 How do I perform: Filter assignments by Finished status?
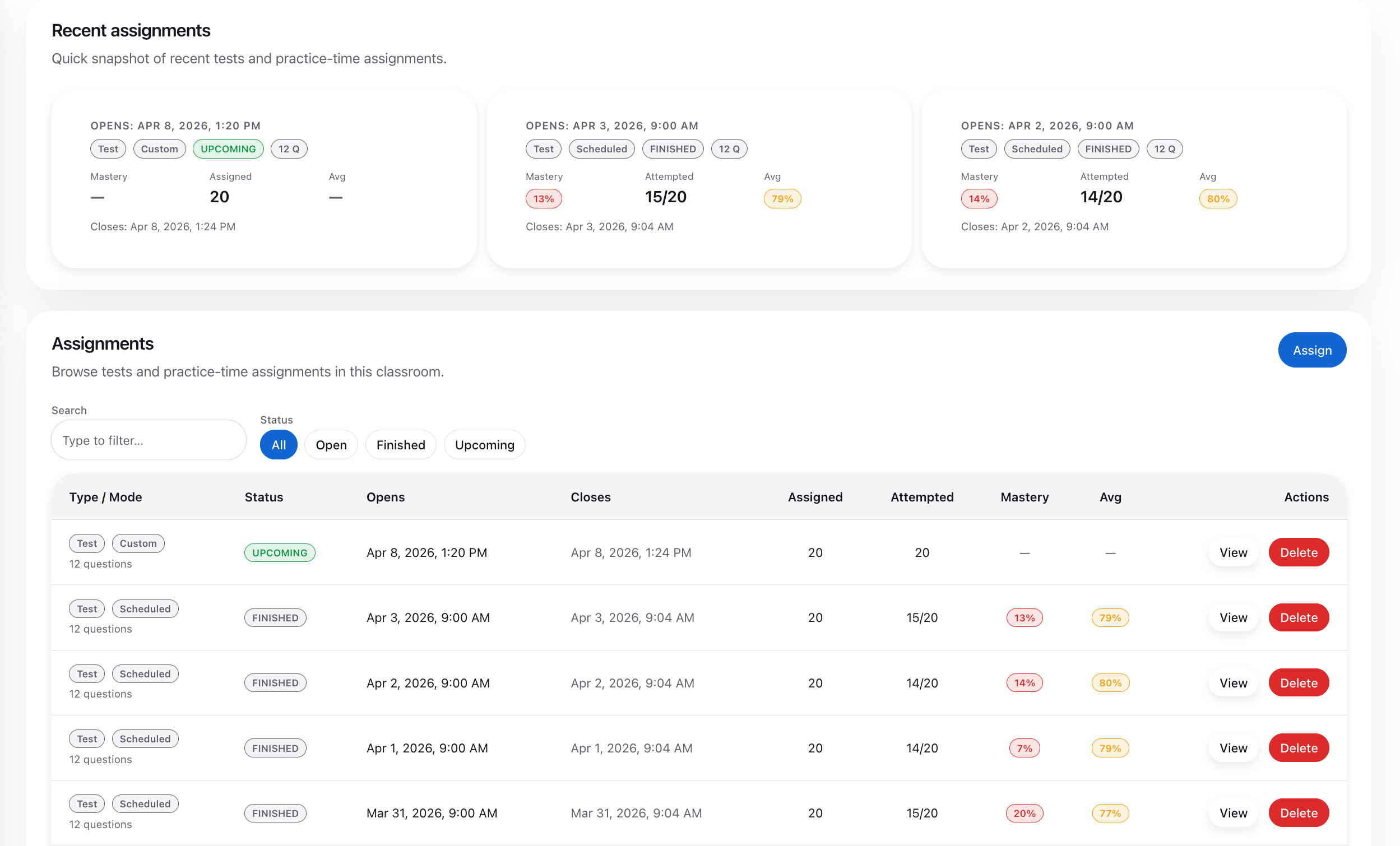point(401,445)
